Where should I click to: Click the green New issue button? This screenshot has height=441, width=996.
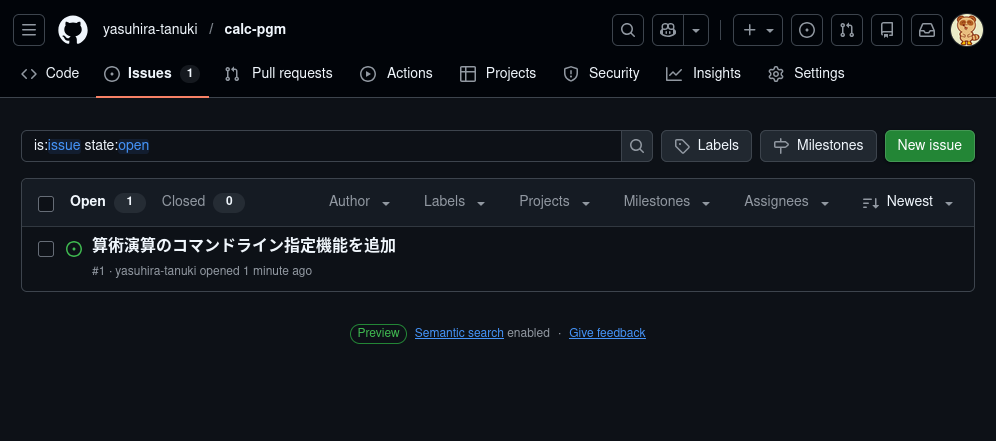coord(929,146)
